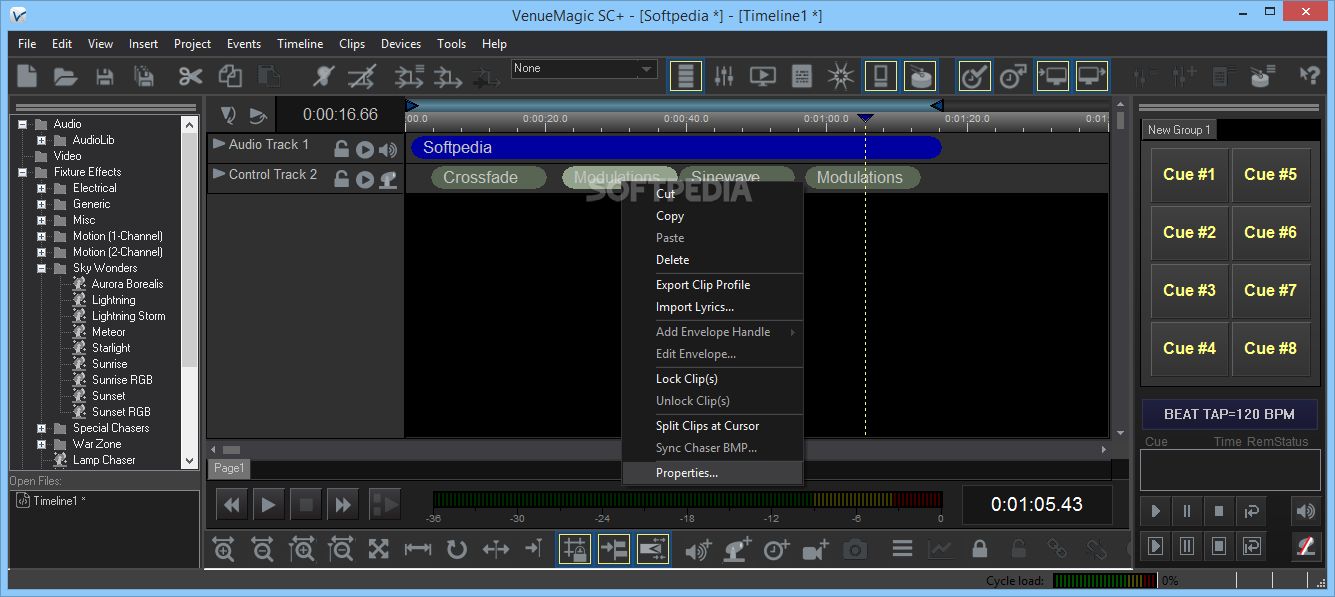
Task: Click the zoom in timeline icon
Action: tap(224, 549)
